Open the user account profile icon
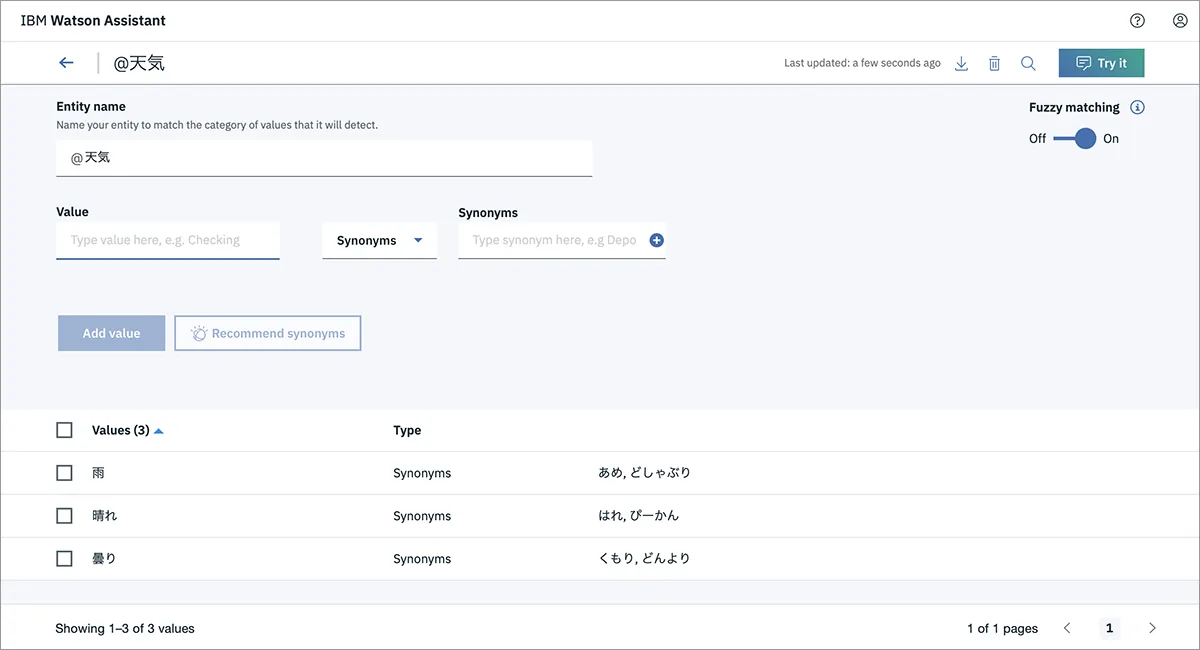The width and height of the screenshot is (1200, 650). click(x=1179, y=20)
